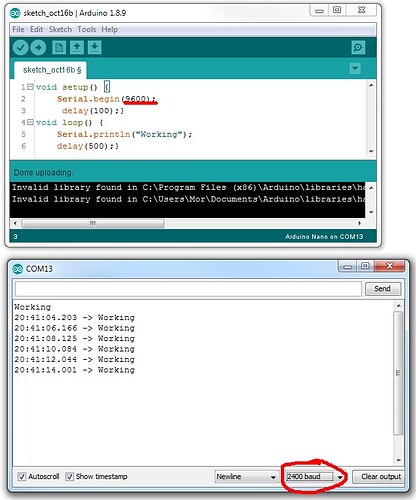Screen dimensions: 416x500
Task: Open the Tools menu
Action: pos(87,29)
